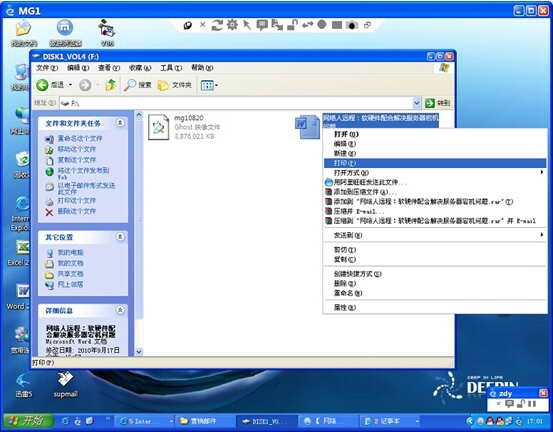The image size is (553, 432).
Task: Click the Up folder arrow icon
Action: point(110,85)
